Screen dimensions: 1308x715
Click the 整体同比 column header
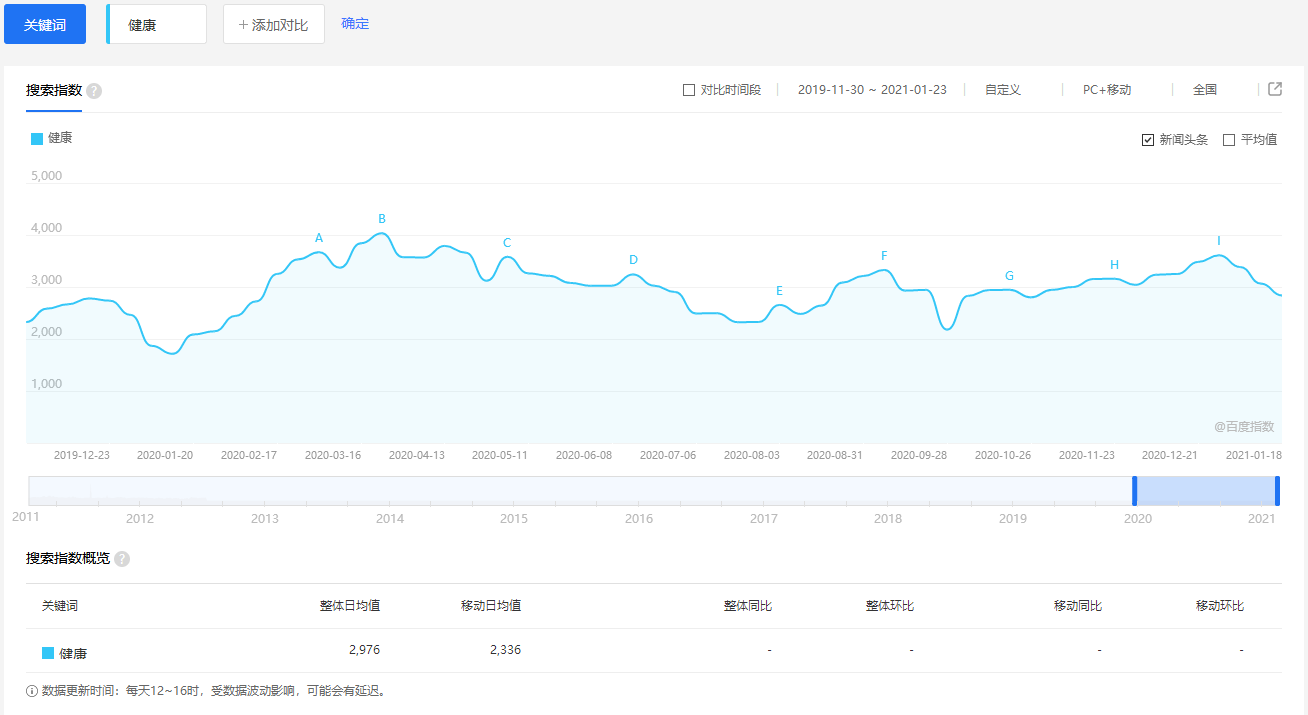tap(748, 606)
